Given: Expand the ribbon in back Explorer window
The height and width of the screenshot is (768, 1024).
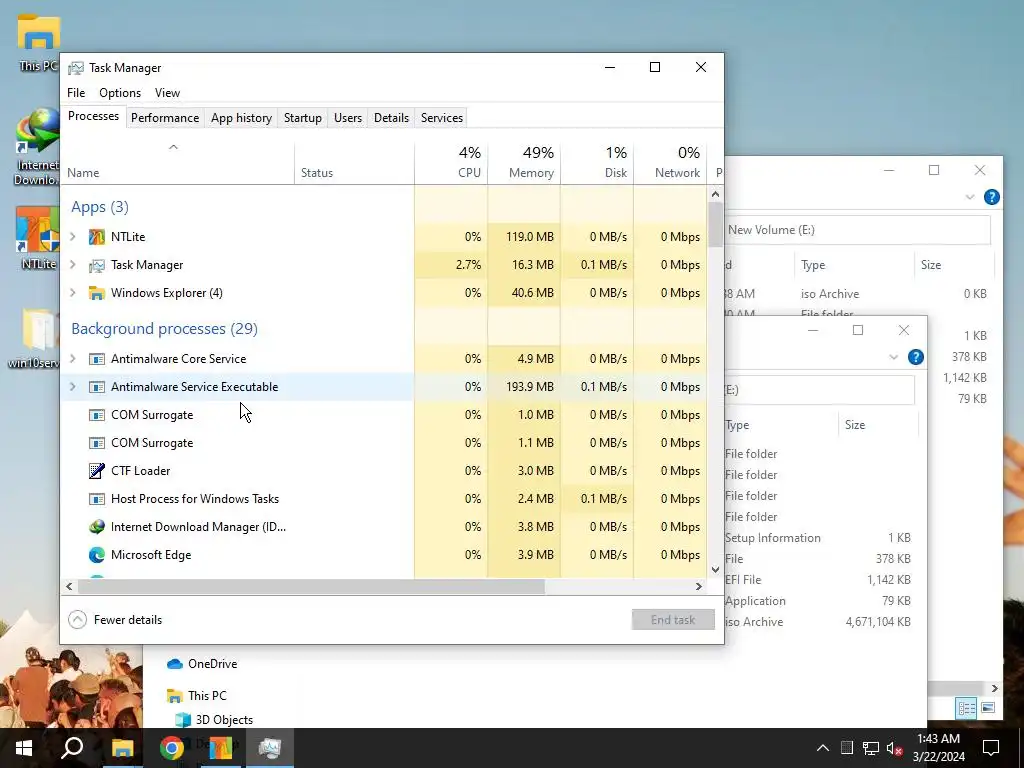Looking at the screenshot, I should tap(970, 197).
